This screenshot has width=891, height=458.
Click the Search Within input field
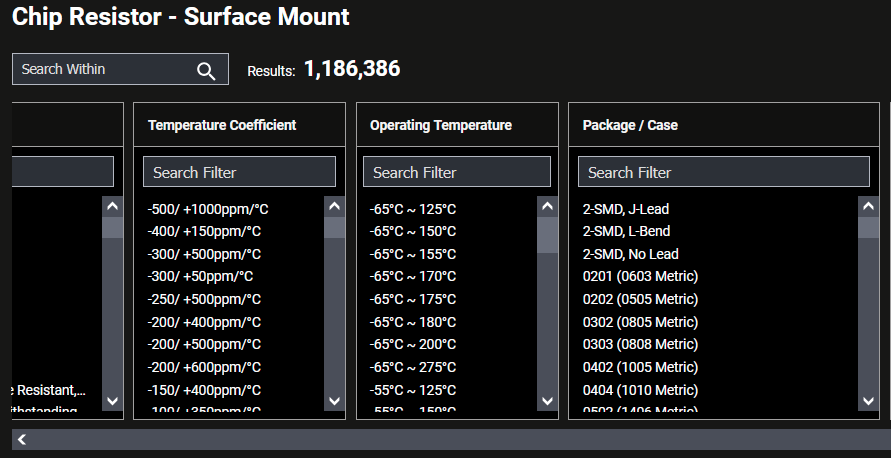coord(120,69)
